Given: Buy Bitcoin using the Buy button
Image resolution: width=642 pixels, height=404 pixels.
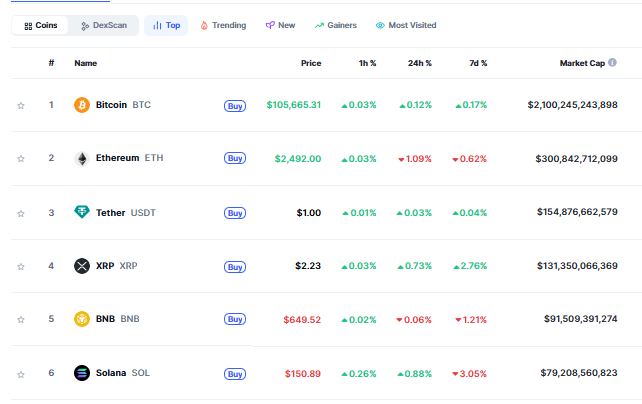Looking at the screenshot, I should tap(235, 106).
